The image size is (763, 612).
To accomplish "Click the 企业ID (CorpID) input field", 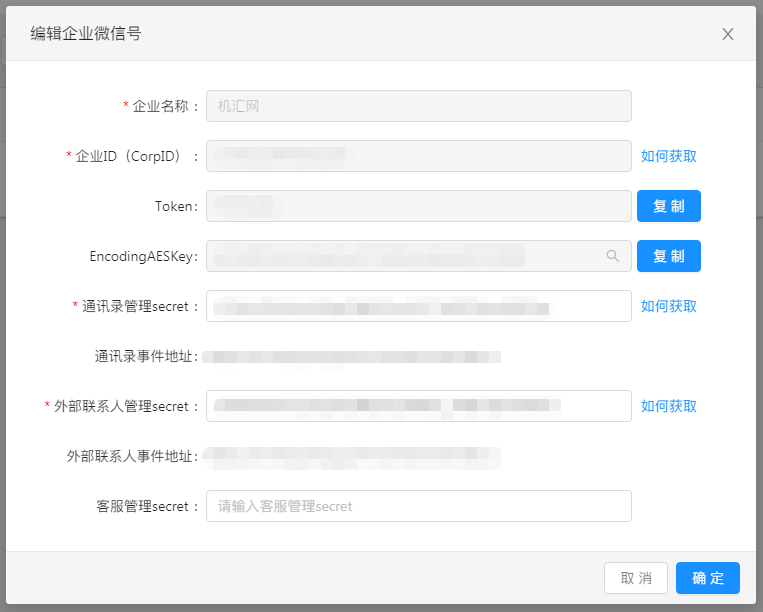I will coord(418,156).
